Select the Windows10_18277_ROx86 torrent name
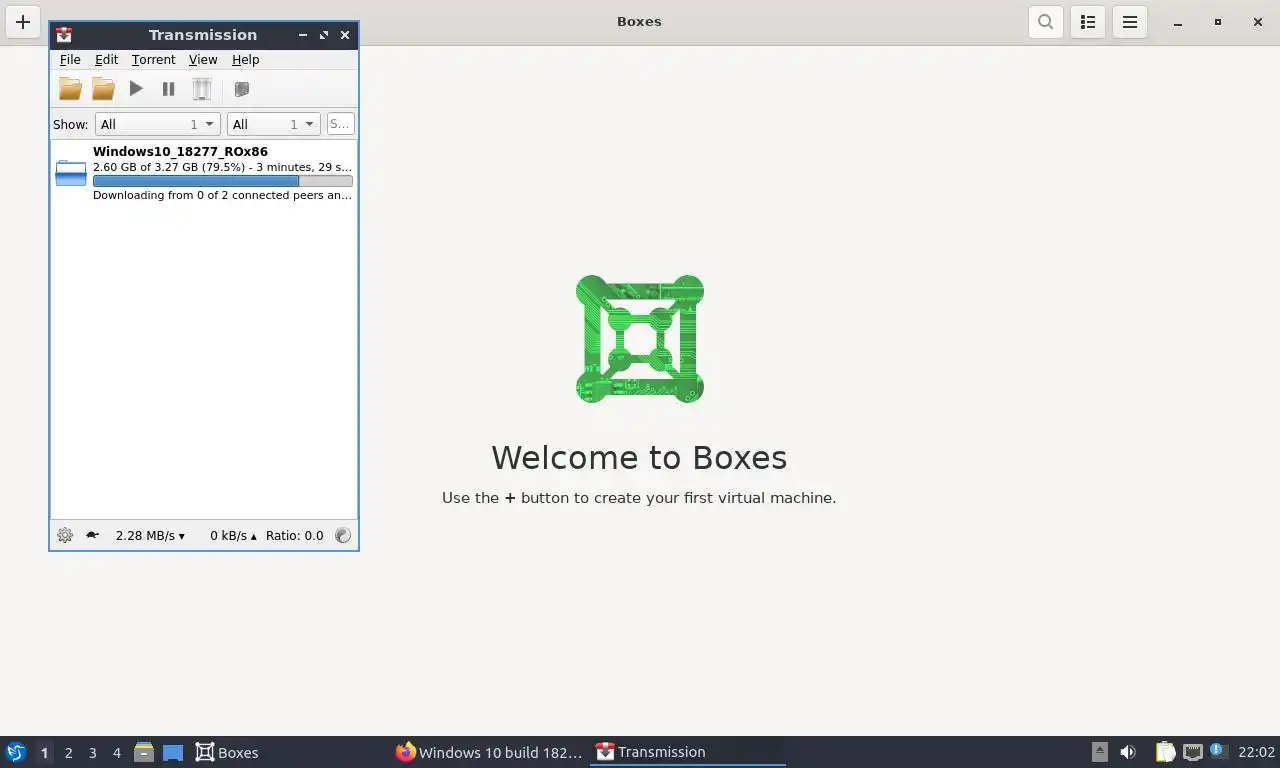Image resolution: width=1280 pixels, height=768 pixels. point(180,152)
